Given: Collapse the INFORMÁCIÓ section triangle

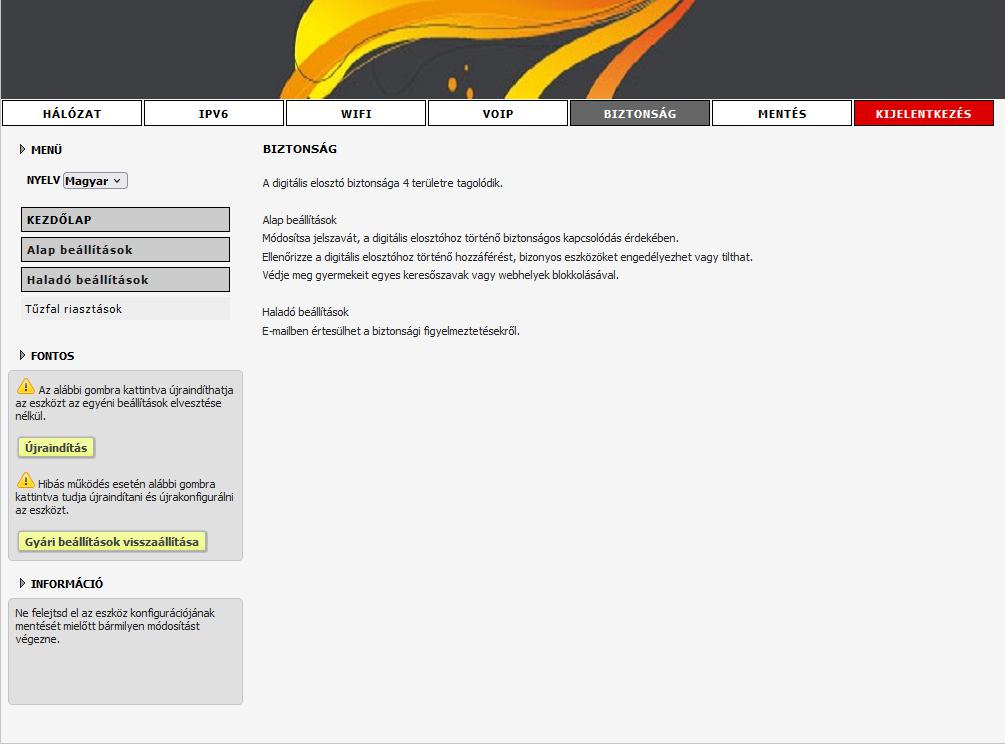Looking at the screenshot, I should (x=22, y=583).
